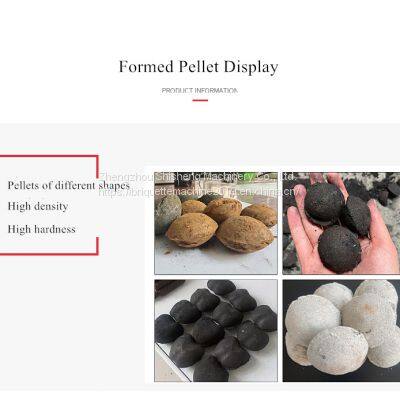400x400 pixels.
Task: Click the broken half briquette in hand
Action: pyautogui.click(x=357, y=216)
